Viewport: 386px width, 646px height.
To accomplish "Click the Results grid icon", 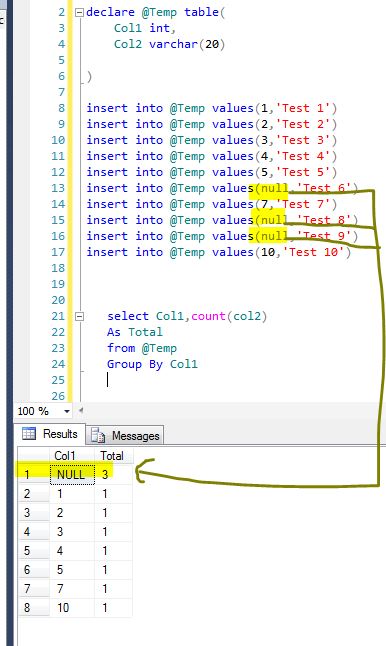I will pyautogui.click(x=29, y=434).
